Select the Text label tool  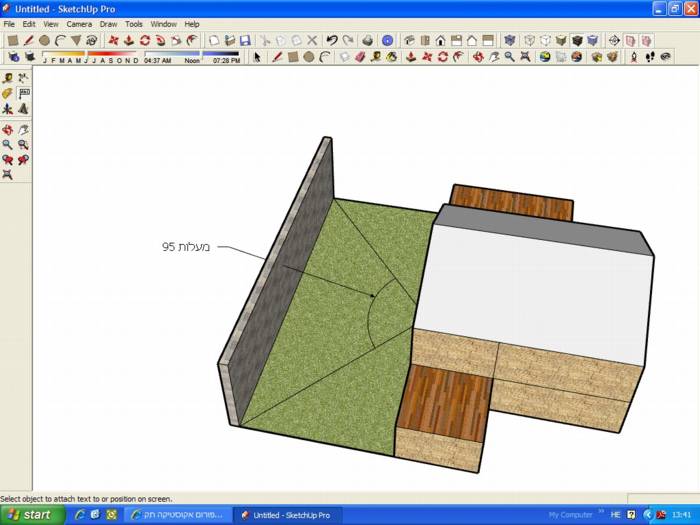23,94
